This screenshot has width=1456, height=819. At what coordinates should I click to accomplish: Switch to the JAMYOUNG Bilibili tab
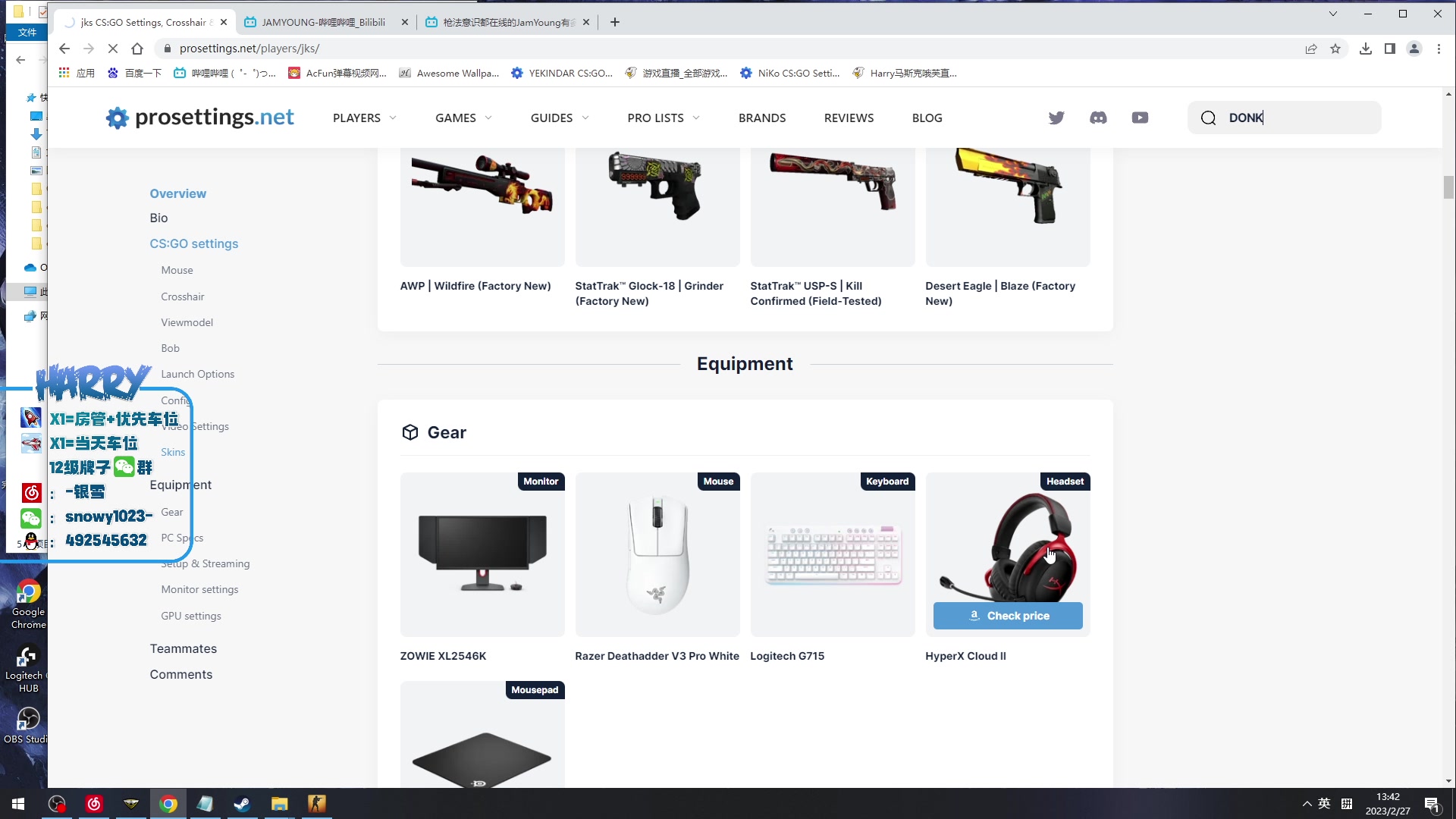point(324,22)
